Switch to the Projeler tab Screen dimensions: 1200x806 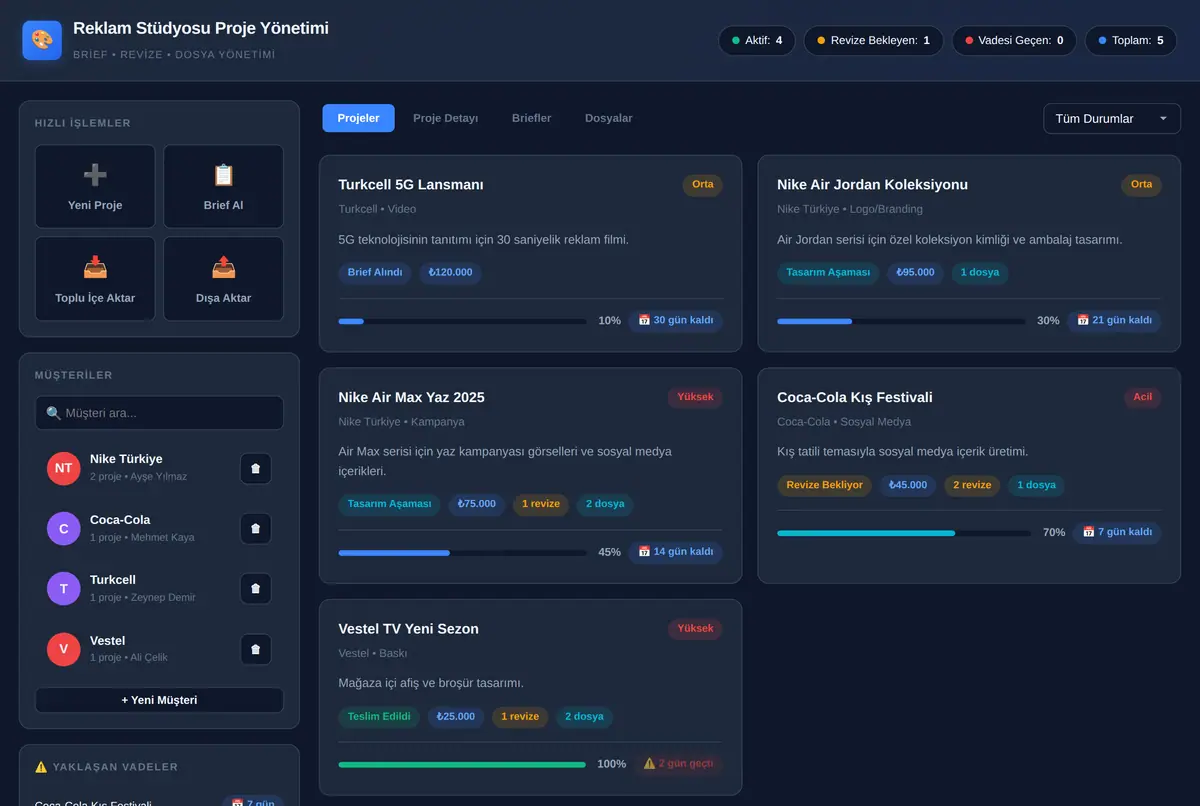[x=358, y=118]
